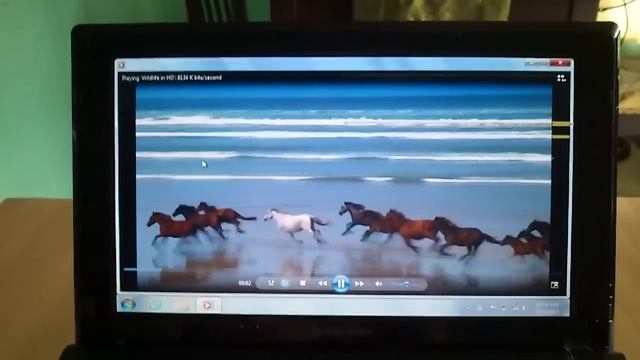Toggle repeat in the playback bar
Image resolution: width=640 pixels, height=360 pixels.
285,283
